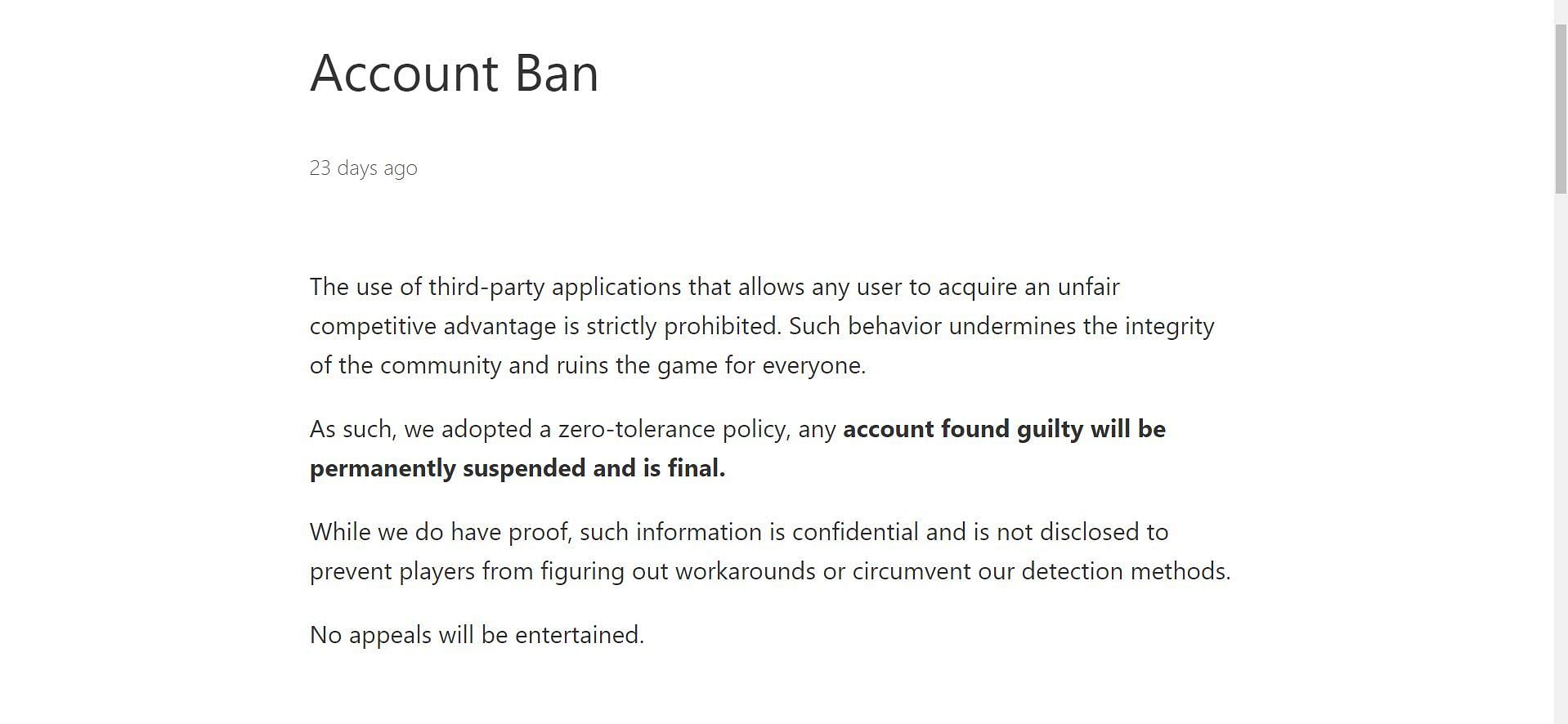Click the words "zero-tolerance policy"

(673, 429)
